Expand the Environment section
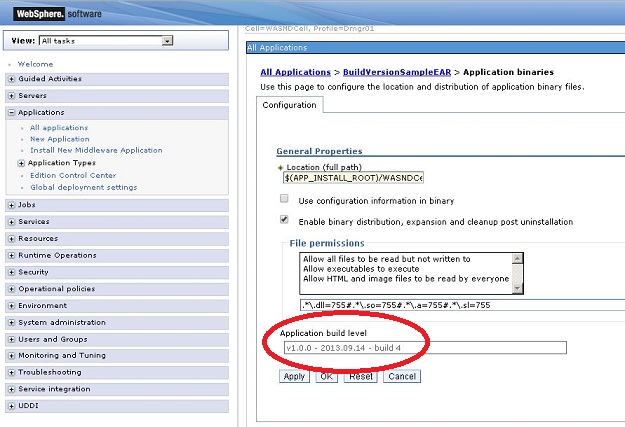The height and width of the screenshot is (427, 625). click(x=12, y=305)
